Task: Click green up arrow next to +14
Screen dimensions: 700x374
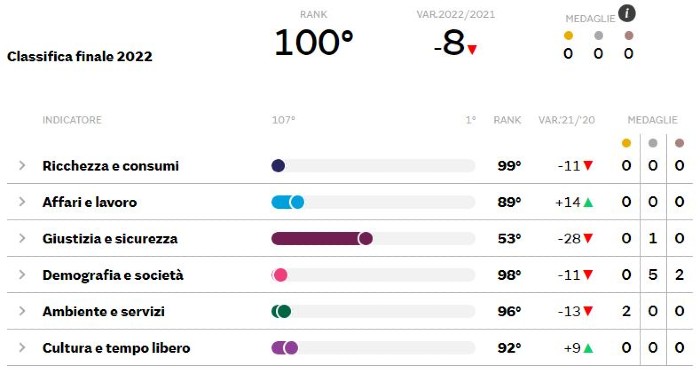Action: click(588, 203)
